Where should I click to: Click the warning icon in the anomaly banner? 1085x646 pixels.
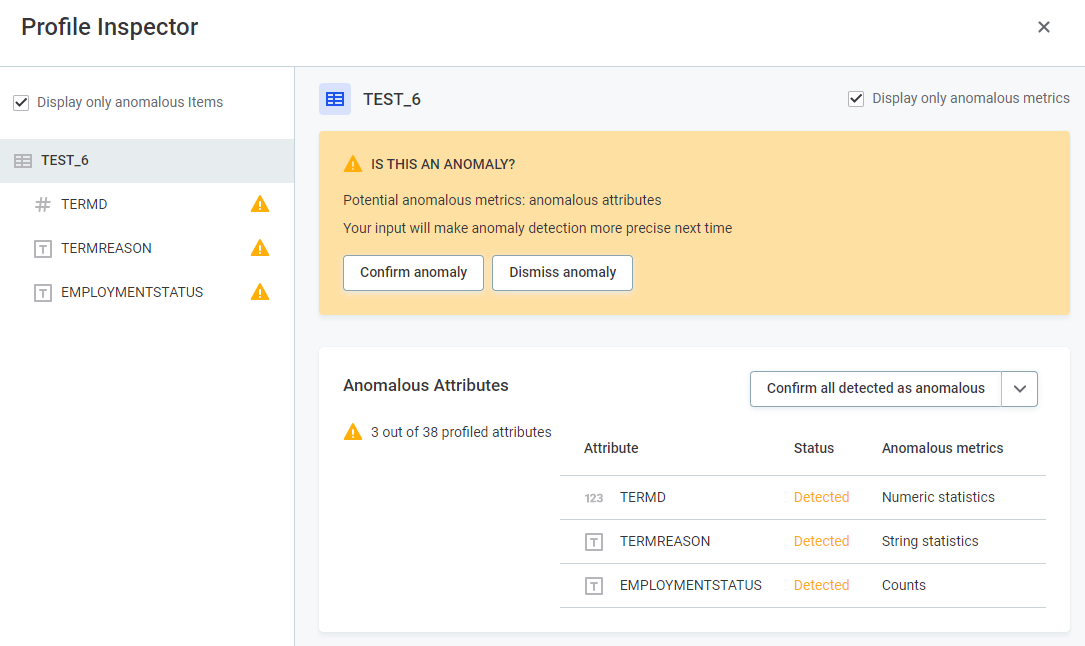point(353,164)
